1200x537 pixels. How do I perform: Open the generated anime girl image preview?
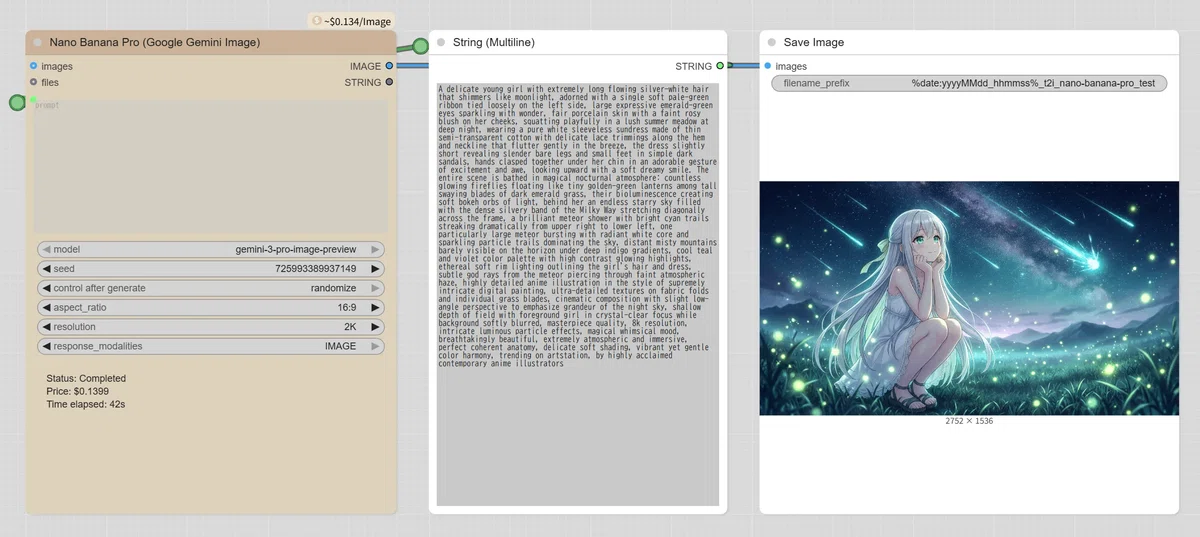[x=969, y=298]
